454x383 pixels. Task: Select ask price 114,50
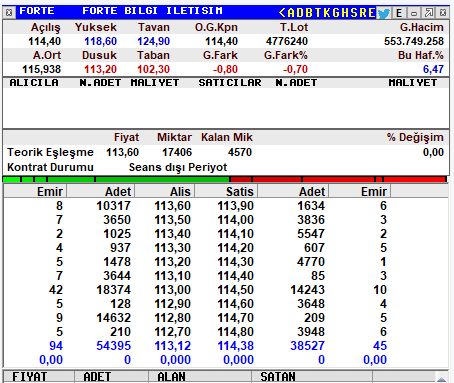point(235,290)
